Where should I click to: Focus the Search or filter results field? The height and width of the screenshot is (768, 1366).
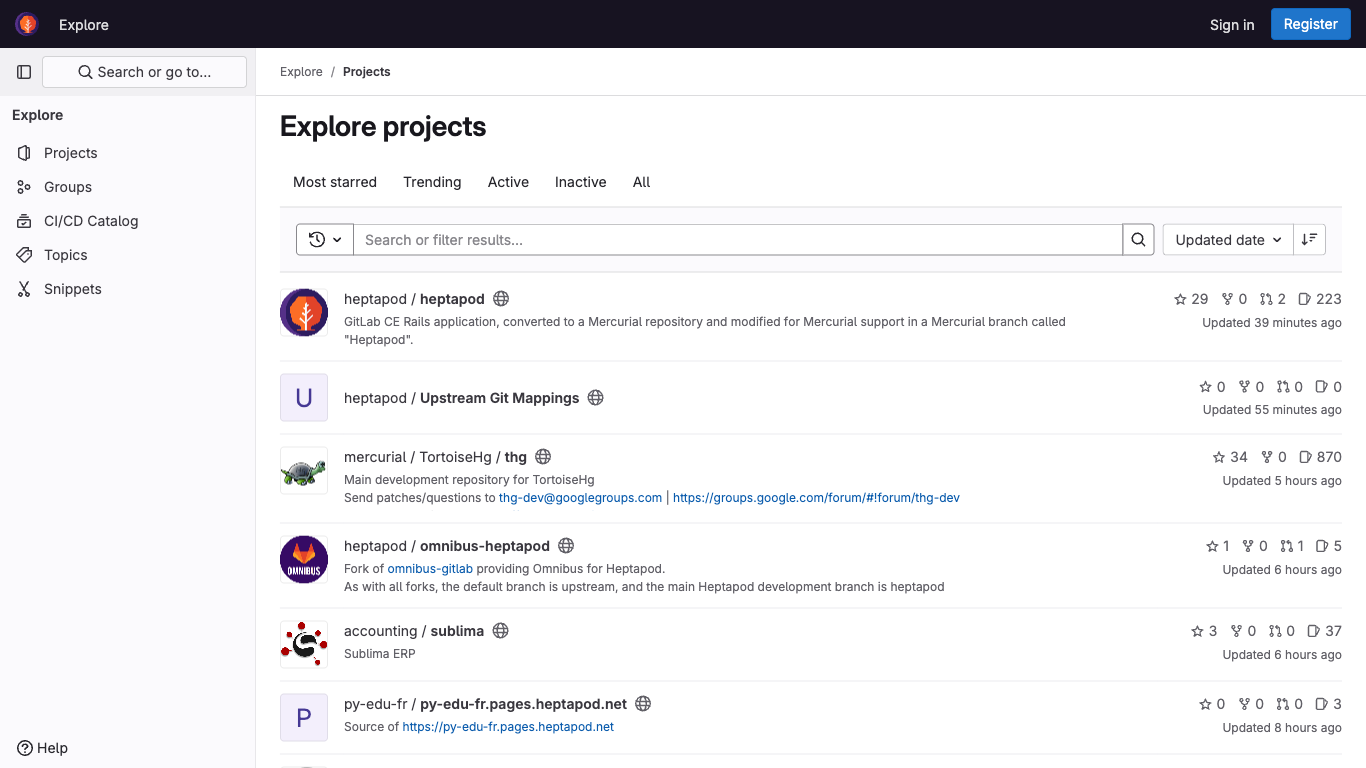pyautogui.click(x=738, y=240)
